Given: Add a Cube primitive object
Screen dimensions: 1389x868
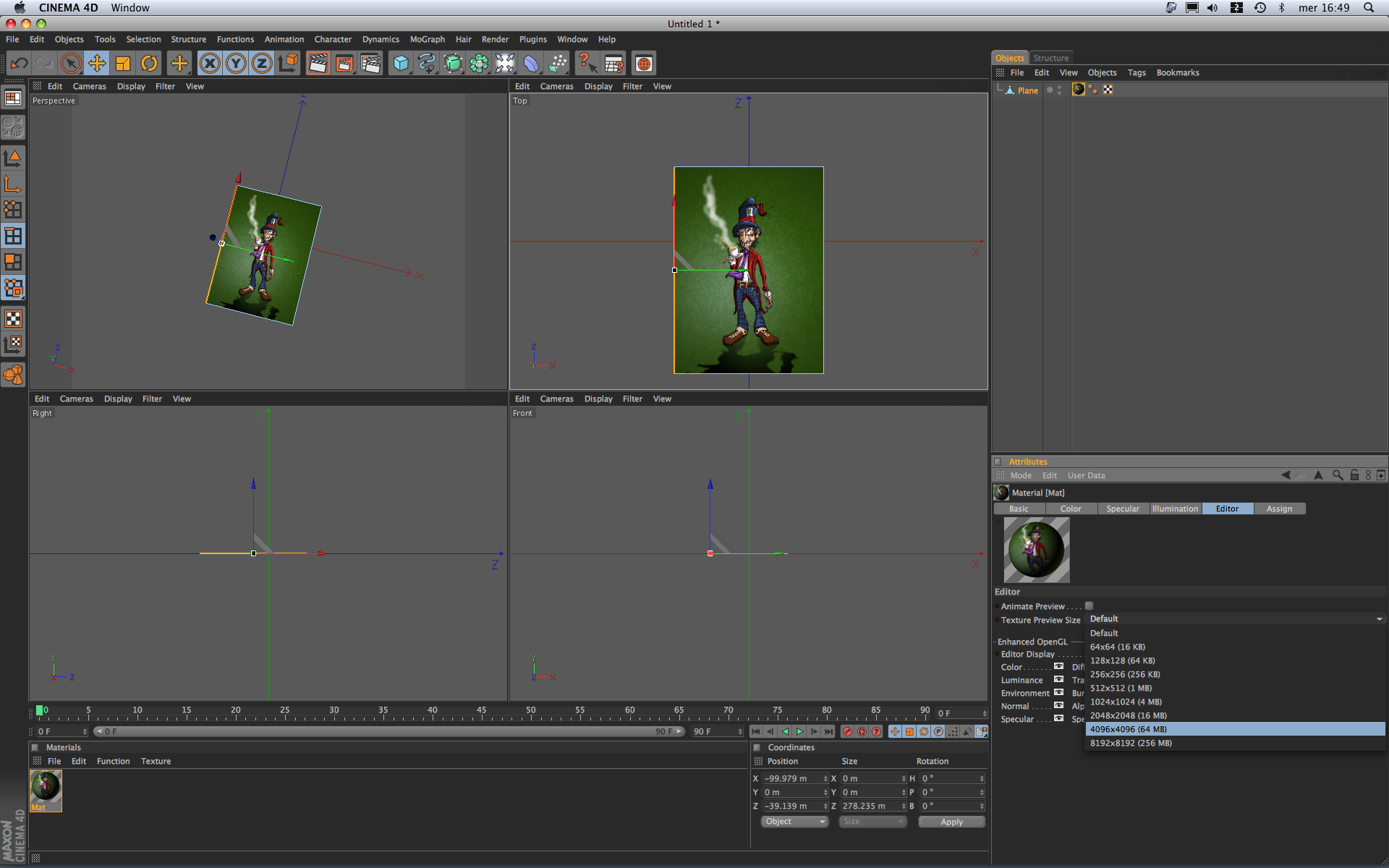Looking at the screenshot, I should [x=400, y=64].
